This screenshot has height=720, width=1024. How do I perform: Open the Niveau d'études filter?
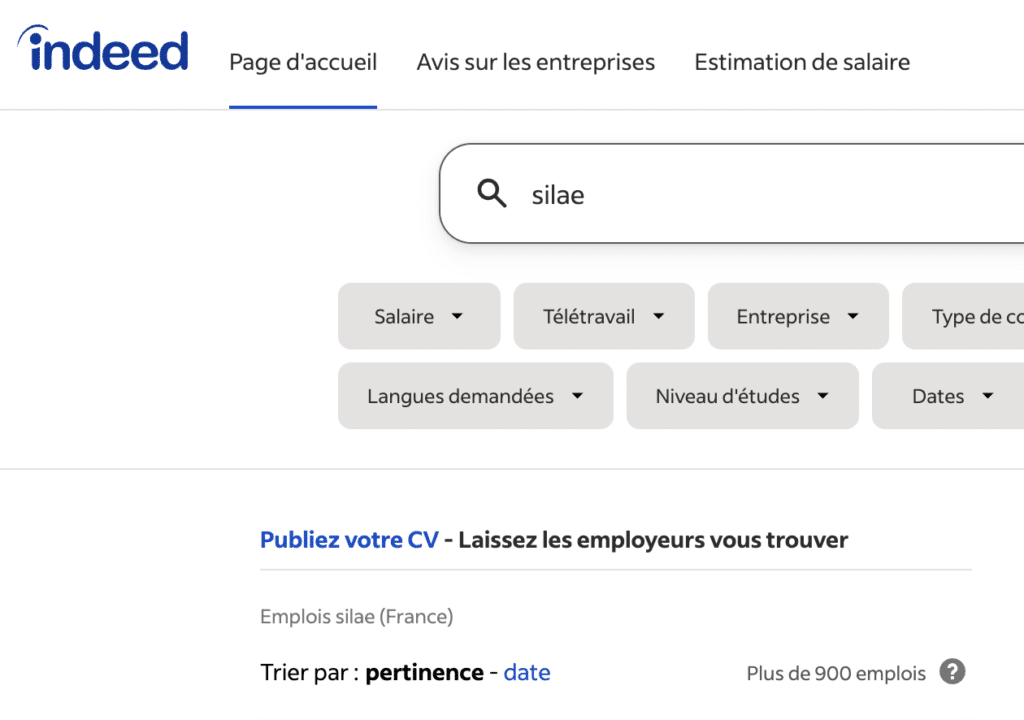742,396
